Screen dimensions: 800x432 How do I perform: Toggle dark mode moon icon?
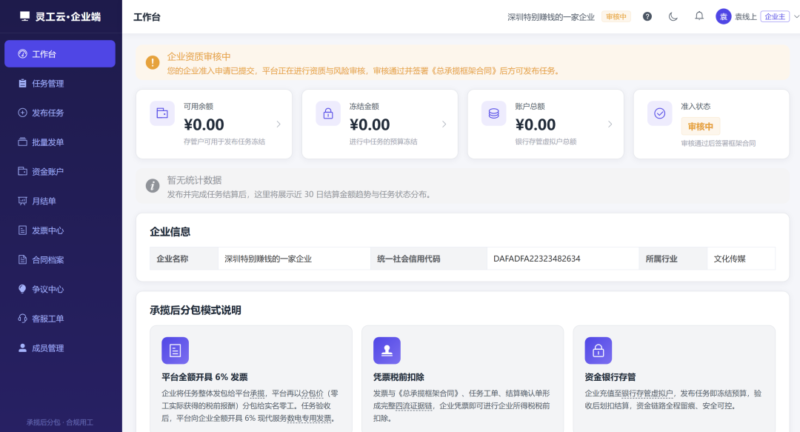pyautogui.click(x=673, y=16)
